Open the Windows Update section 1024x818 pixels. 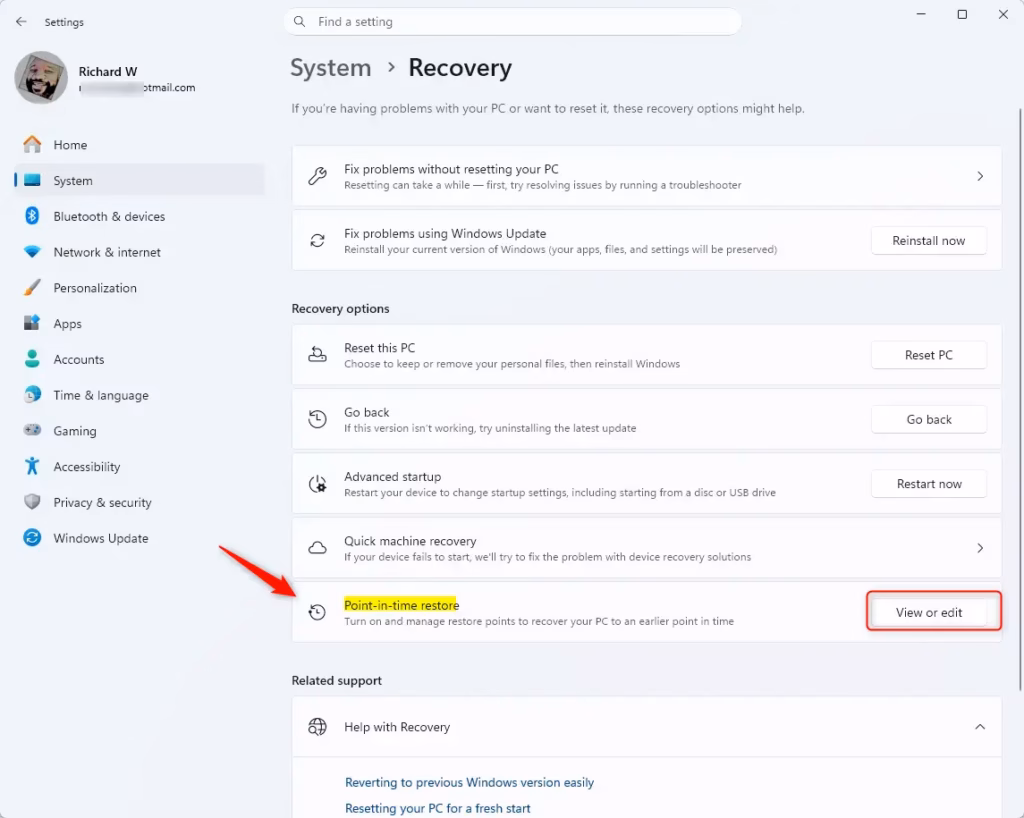140,539
